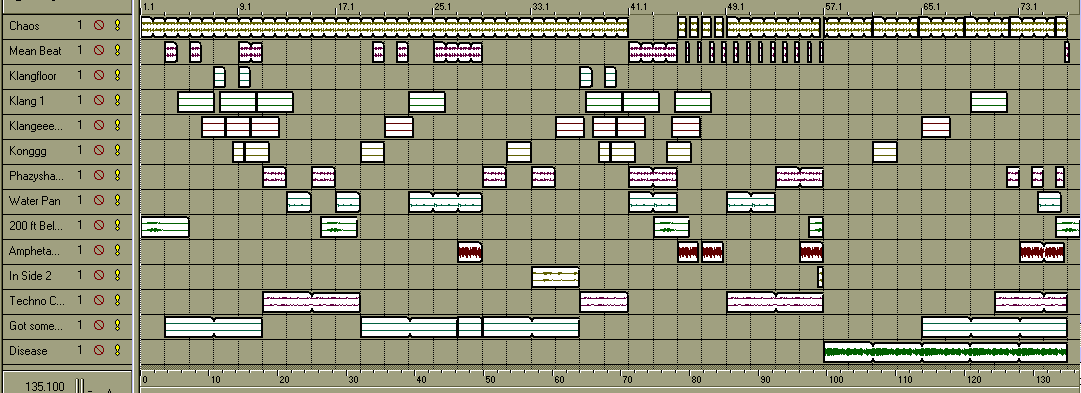
Task: Click measure marker 33.1 on ruler
Action: [x=541, y=7]
